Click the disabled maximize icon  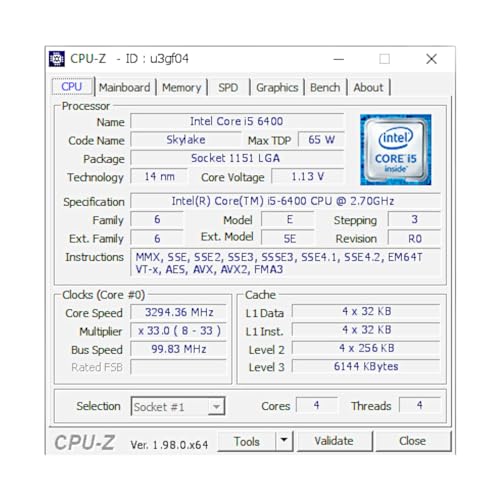pos(384,59)
